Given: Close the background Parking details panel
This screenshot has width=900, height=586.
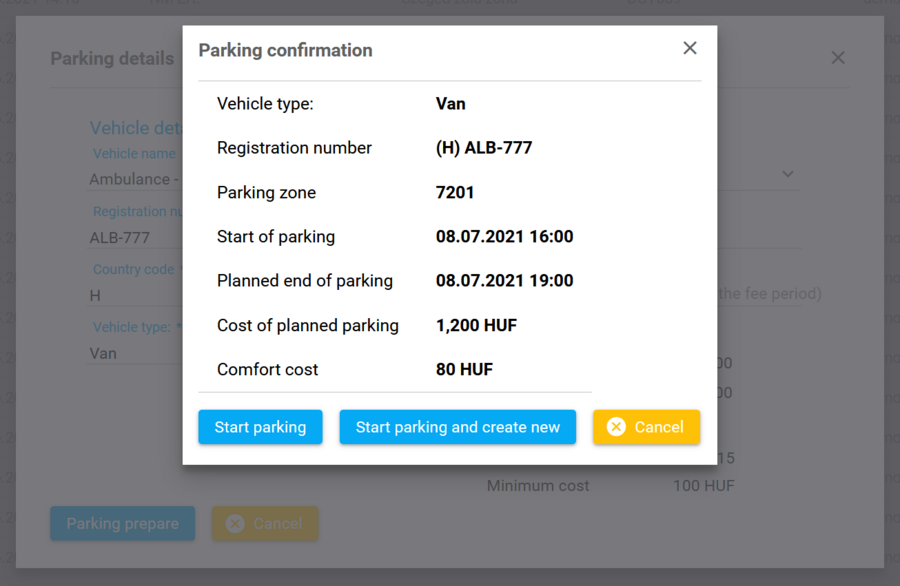Looking at the screenshot, I should 838,58.
